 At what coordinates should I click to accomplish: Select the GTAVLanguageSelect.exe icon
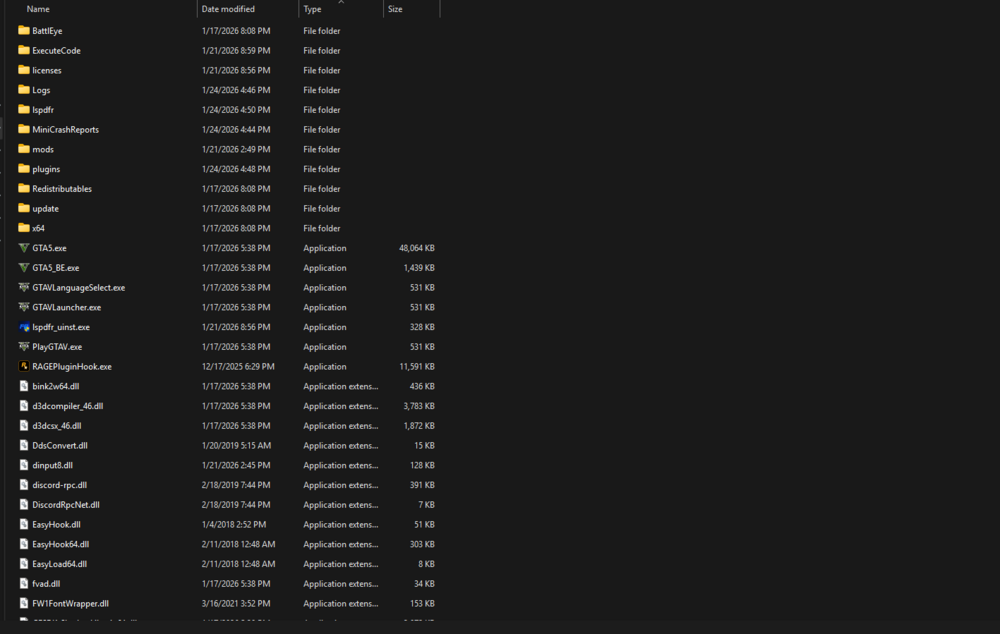(x=23, y=287)
